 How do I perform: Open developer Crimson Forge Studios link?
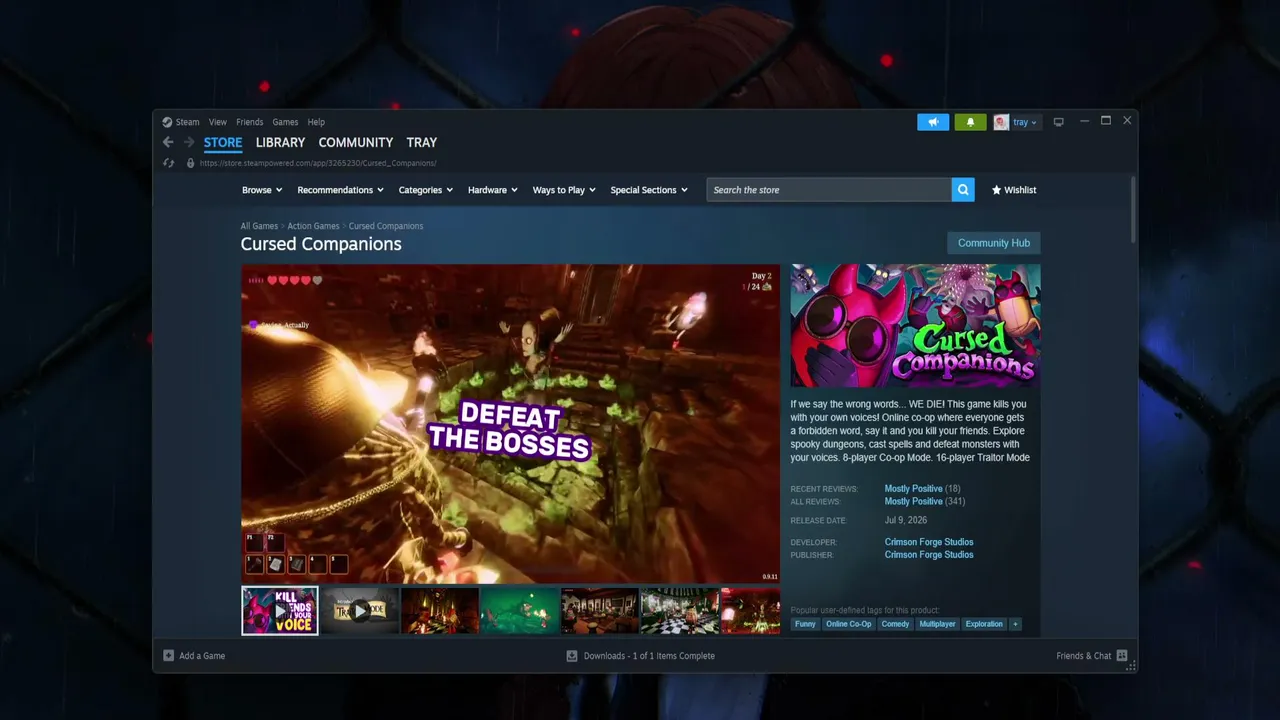[x=929, y=542]
